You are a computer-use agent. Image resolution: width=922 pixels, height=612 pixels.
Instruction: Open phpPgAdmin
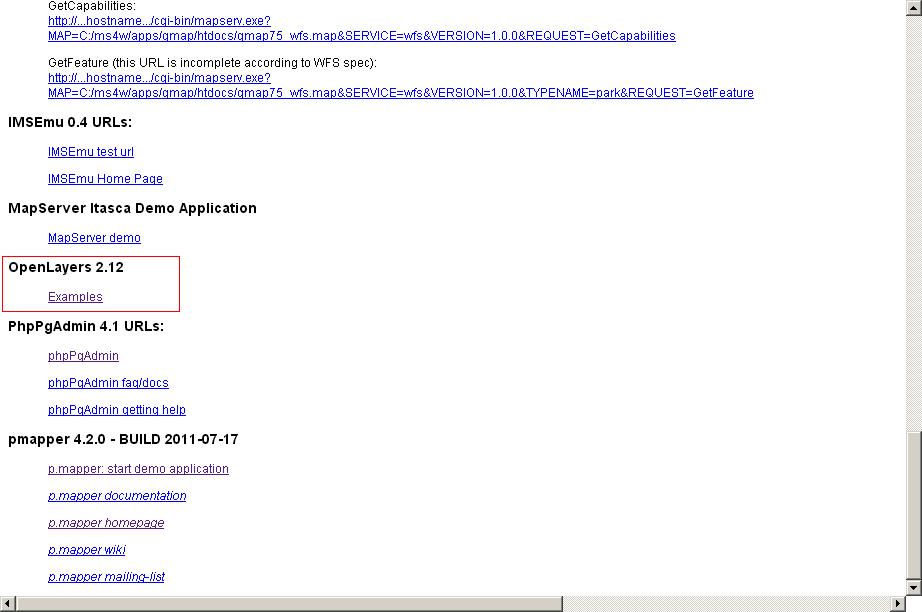point(83,356)
